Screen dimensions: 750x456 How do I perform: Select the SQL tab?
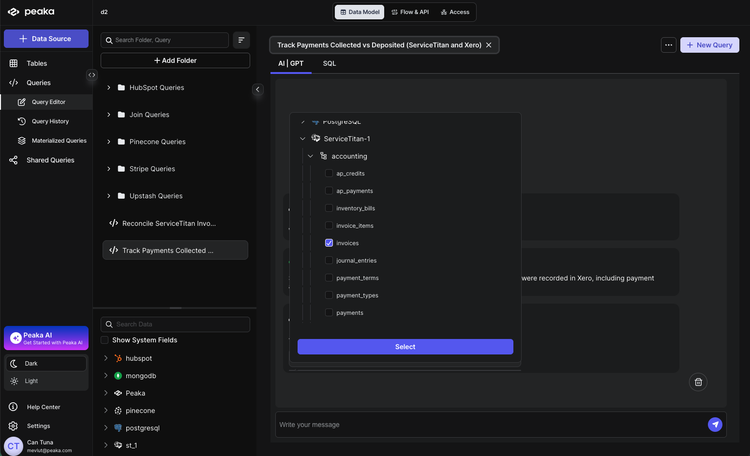point(329,64)
